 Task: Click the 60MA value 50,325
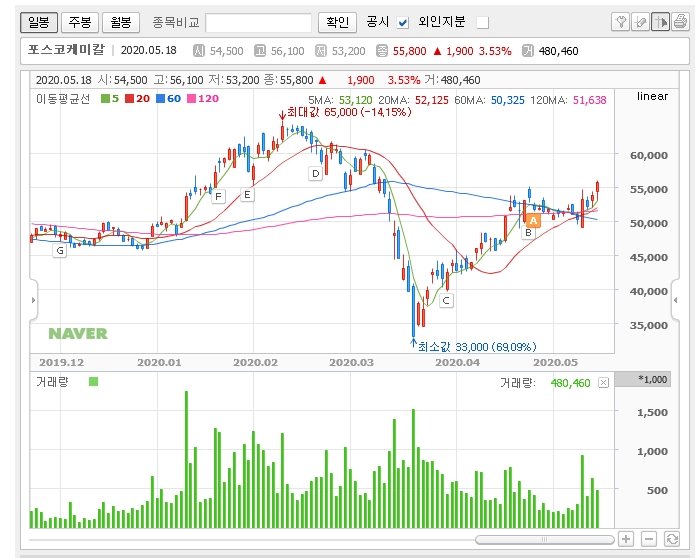508,100
